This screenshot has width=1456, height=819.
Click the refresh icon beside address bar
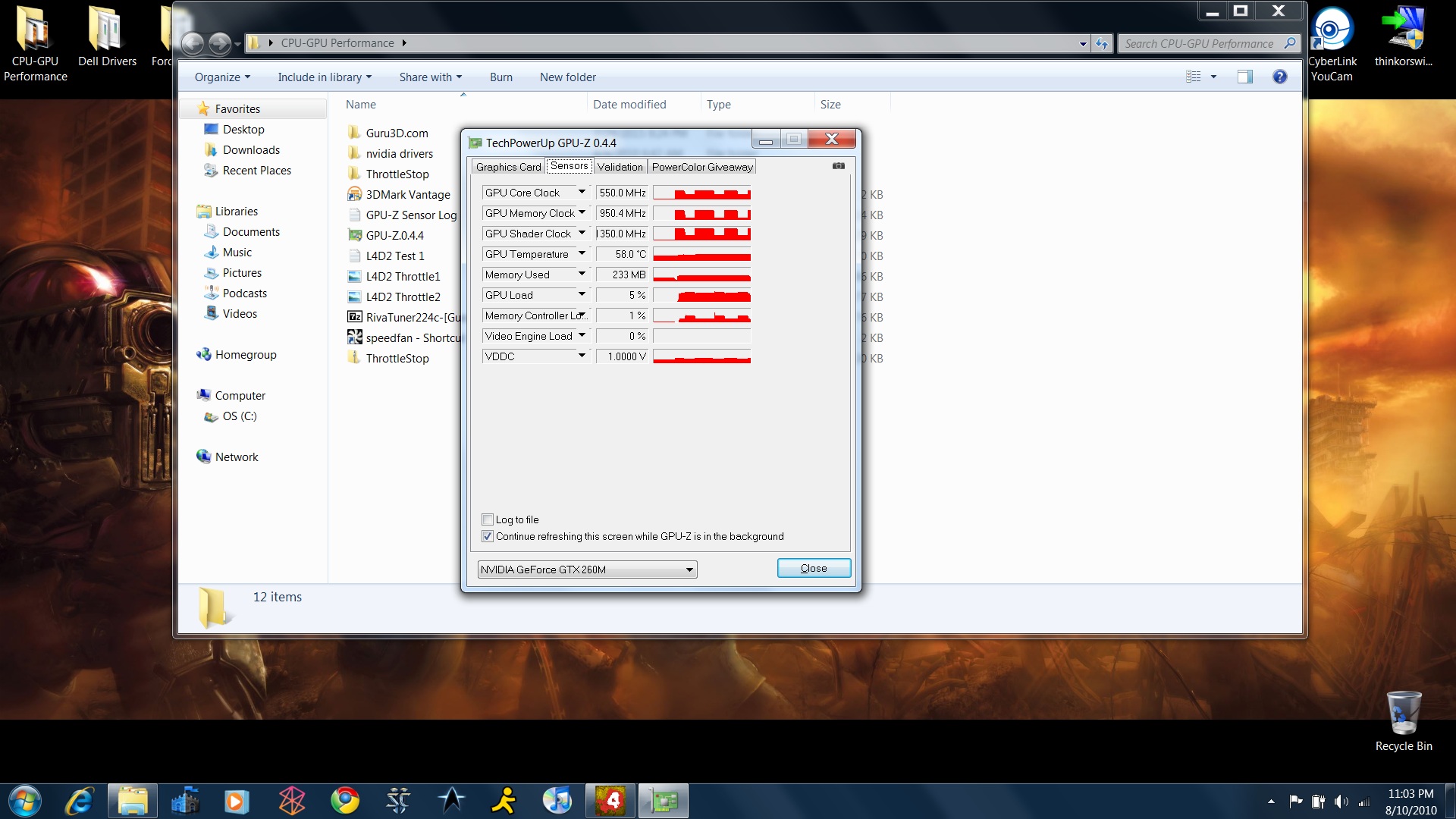pyautogui.click(x=1102, y=44)
